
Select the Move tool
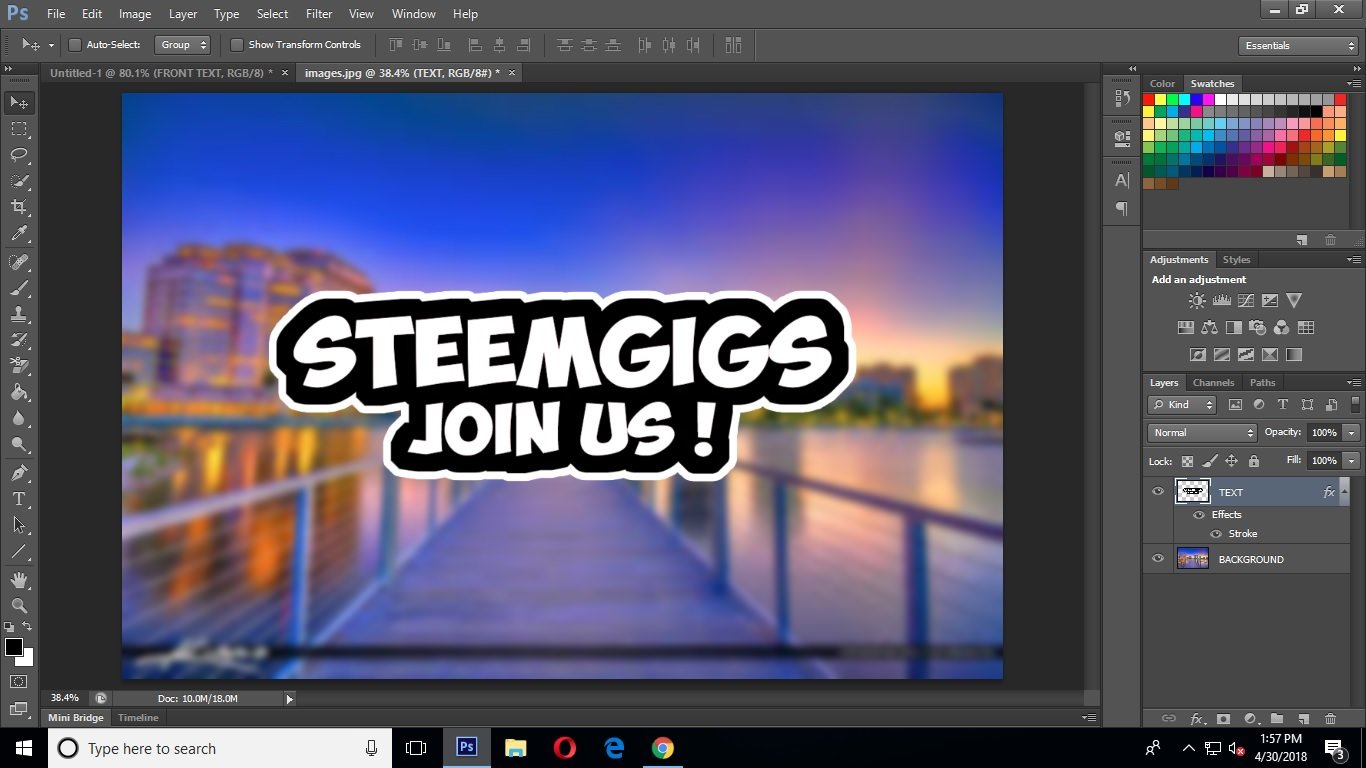[19, 103]
